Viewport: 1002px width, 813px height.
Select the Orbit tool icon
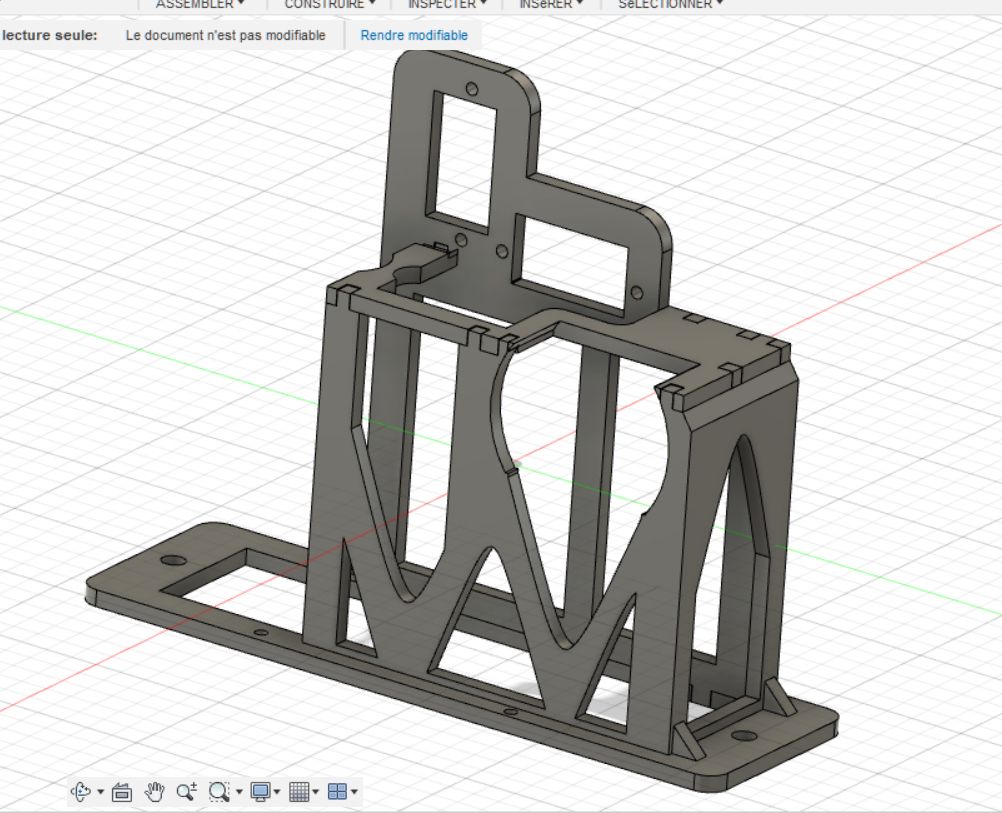pyautogui.click(x=81, y=791)
